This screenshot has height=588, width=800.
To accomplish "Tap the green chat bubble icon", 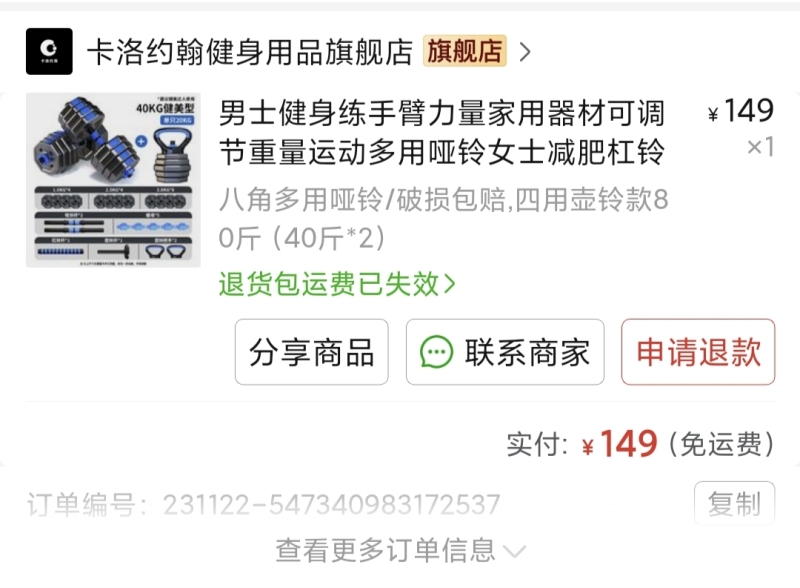I will tap(436, 352).
